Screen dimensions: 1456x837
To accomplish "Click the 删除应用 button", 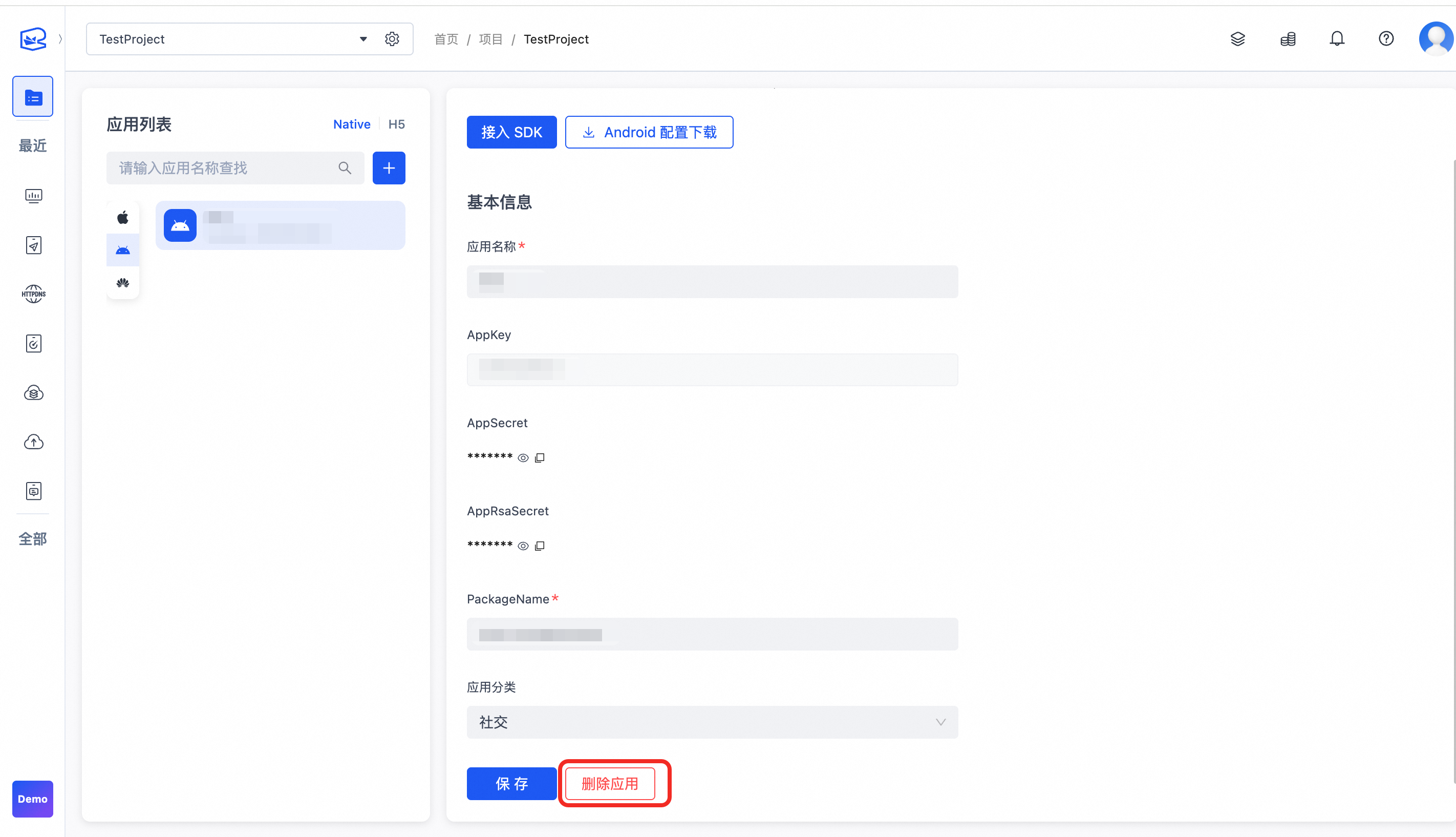I will tap(609, 783).
